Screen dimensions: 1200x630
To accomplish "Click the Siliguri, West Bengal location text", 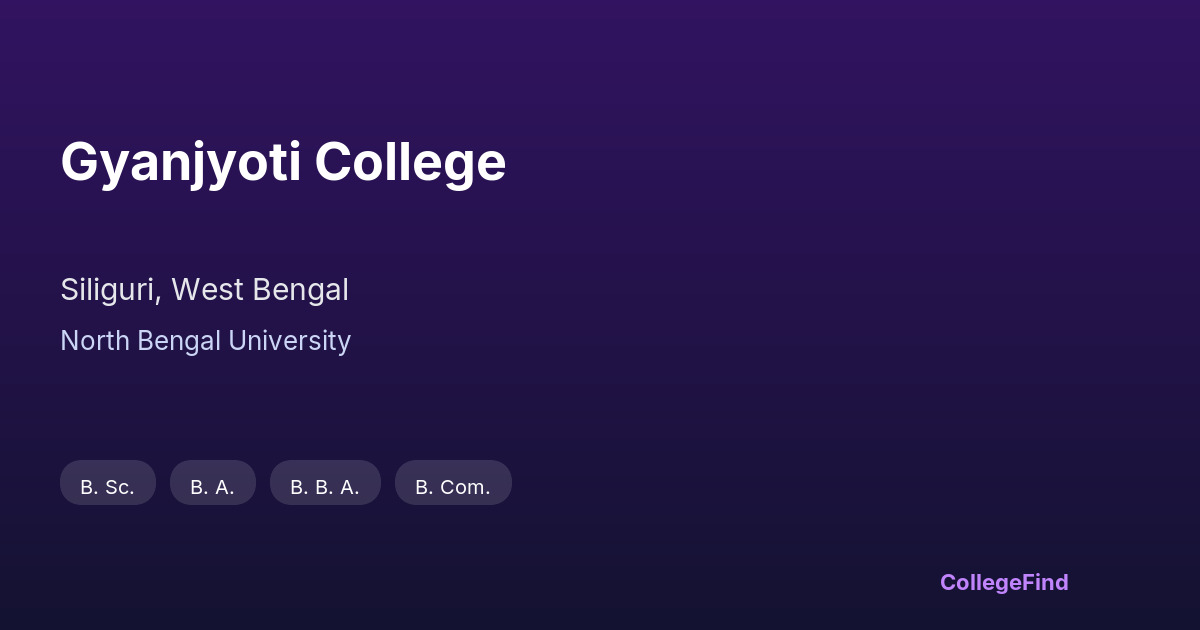I will [x=204, y=290].
